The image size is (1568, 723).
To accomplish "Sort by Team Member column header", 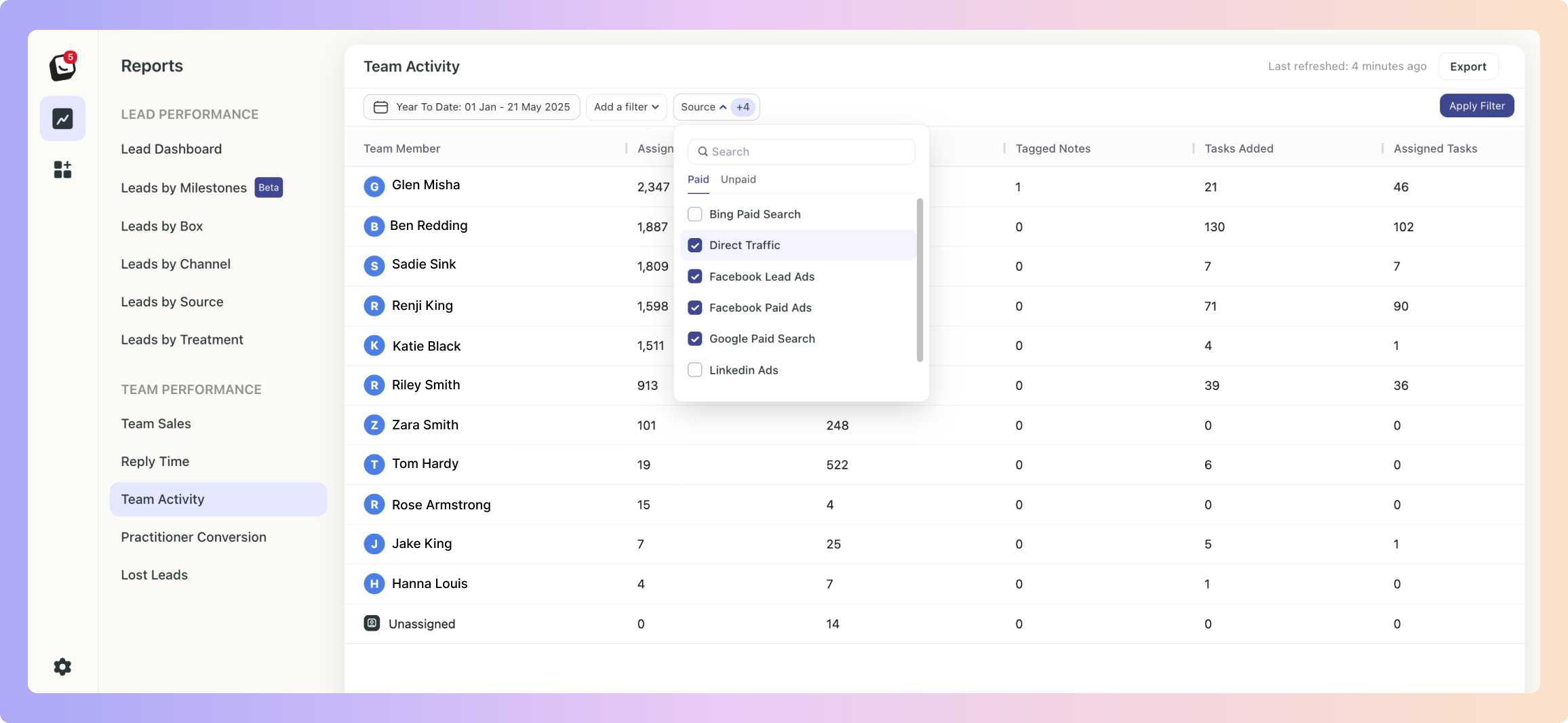I will 402,149.
